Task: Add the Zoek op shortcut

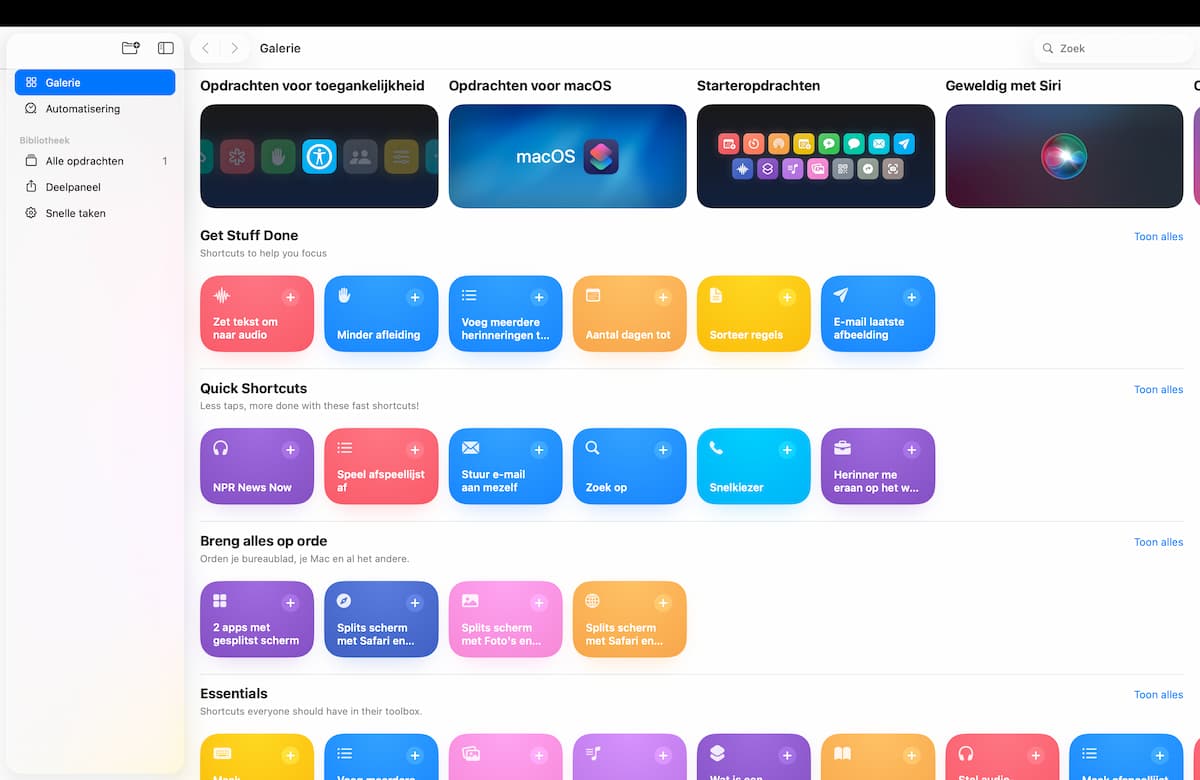Action: coord(662,450)
